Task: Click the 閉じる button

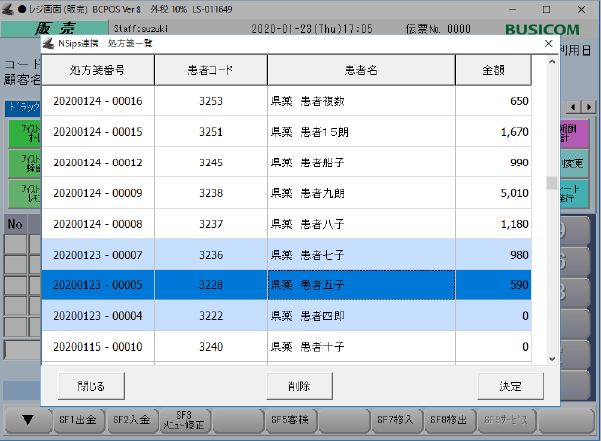Action: (x=91, y=385)
